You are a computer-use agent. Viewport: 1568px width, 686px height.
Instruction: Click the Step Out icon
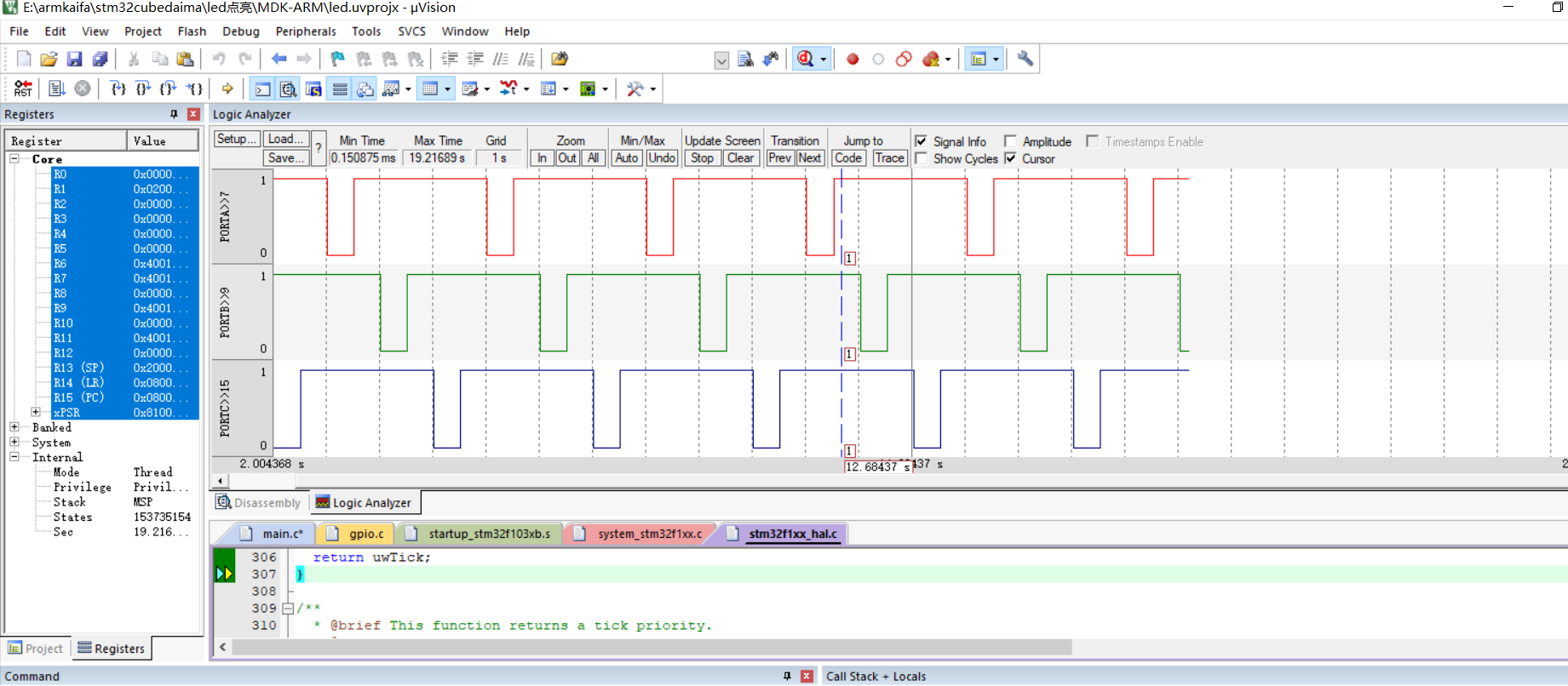point(169,89)
